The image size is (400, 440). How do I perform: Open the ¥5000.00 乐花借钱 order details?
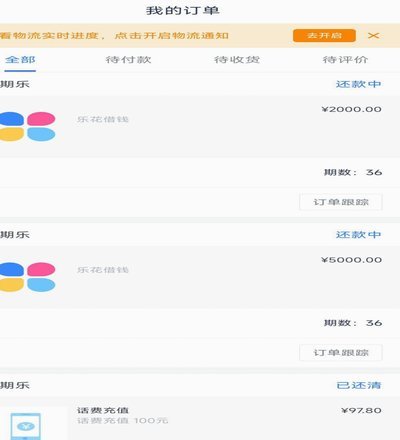[x=200, y=277]
